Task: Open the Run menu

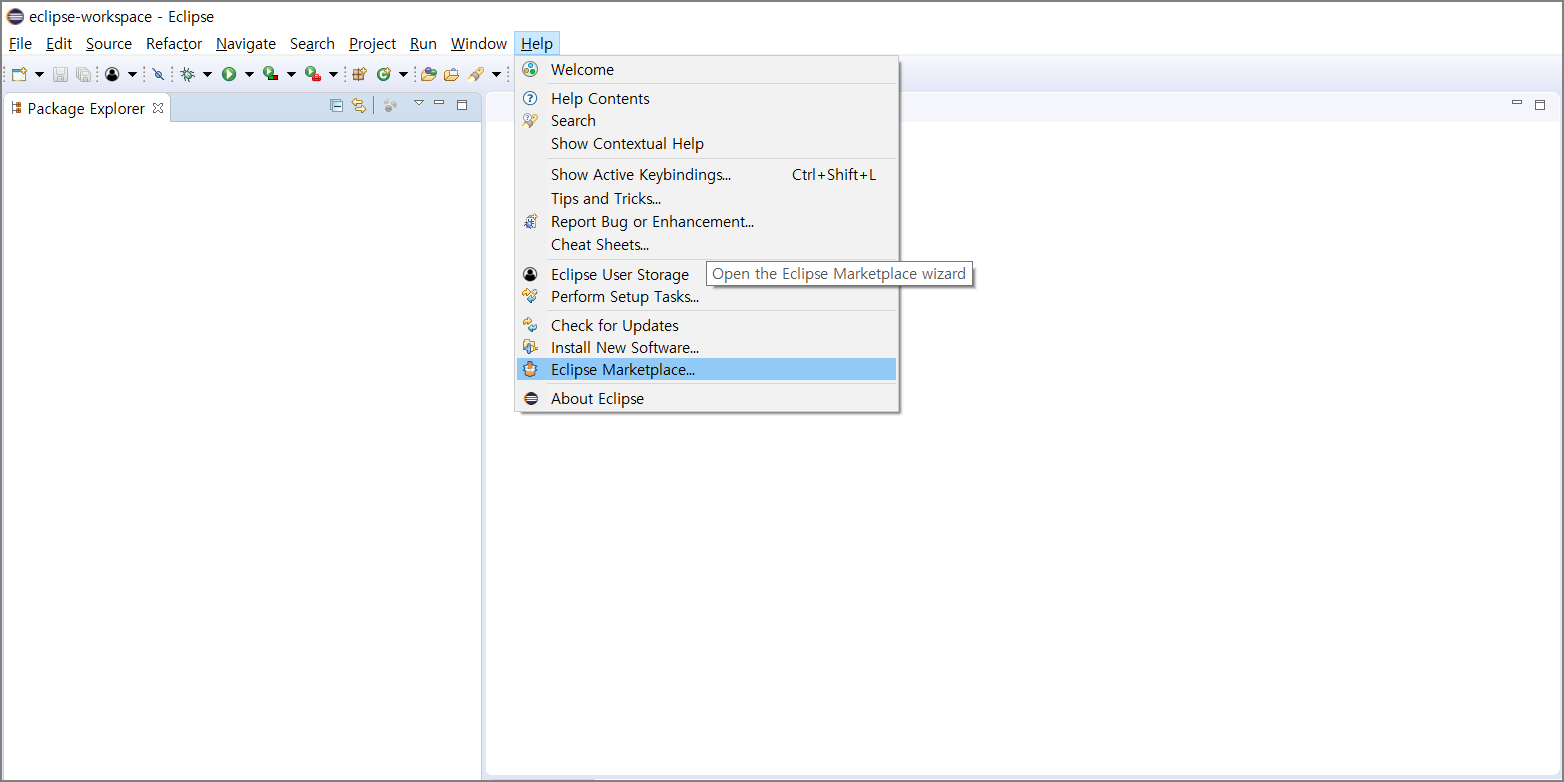Action: pos(423,44)
